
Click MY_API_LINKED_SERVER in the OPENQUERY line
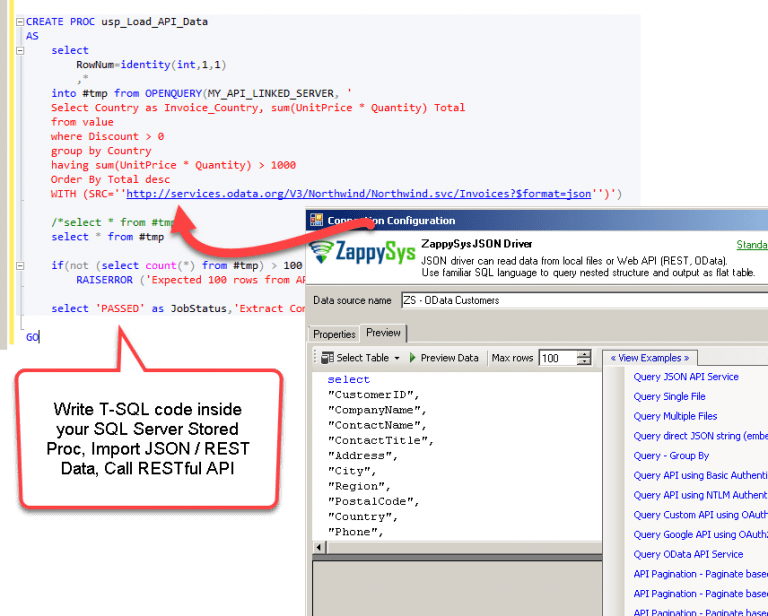[x=271, y=93]
